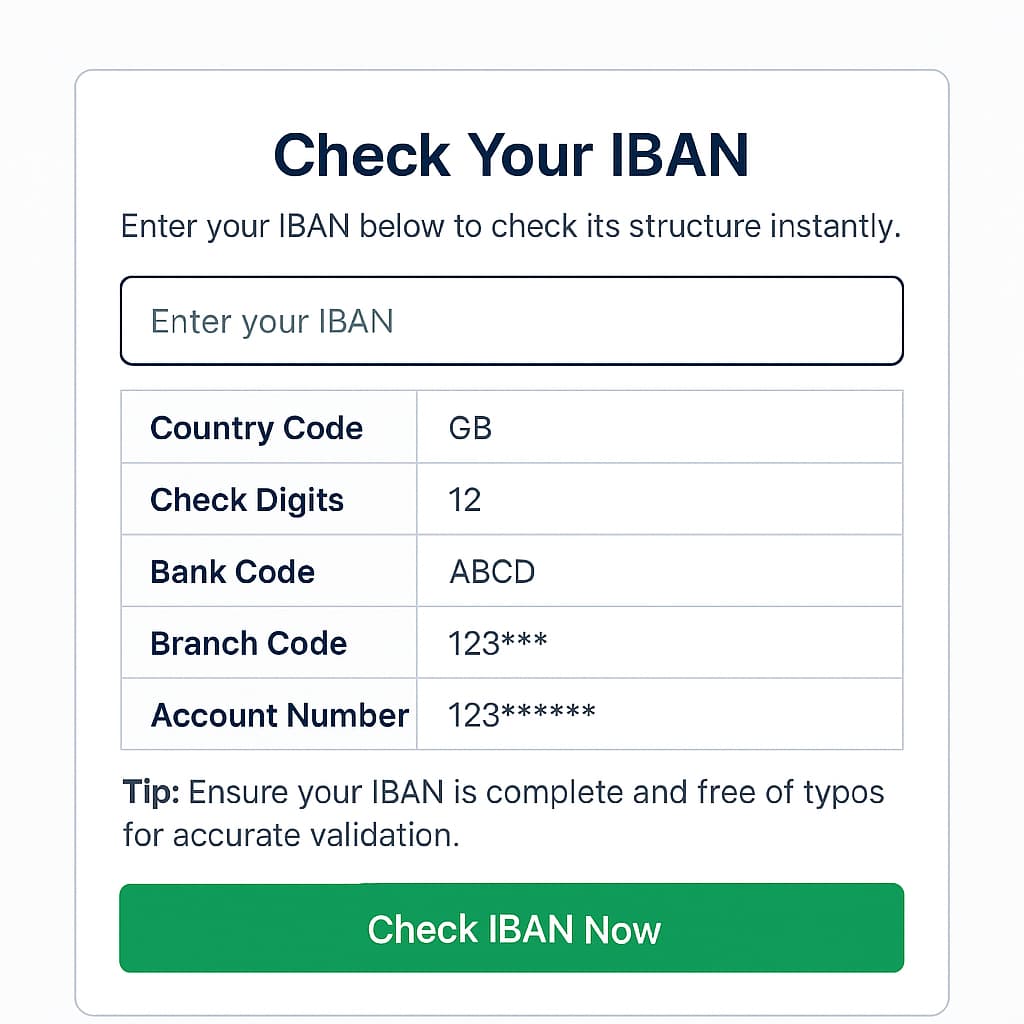Click the "Enter your IBAN" input field
1024x1024 pixels.
point(511,321)
